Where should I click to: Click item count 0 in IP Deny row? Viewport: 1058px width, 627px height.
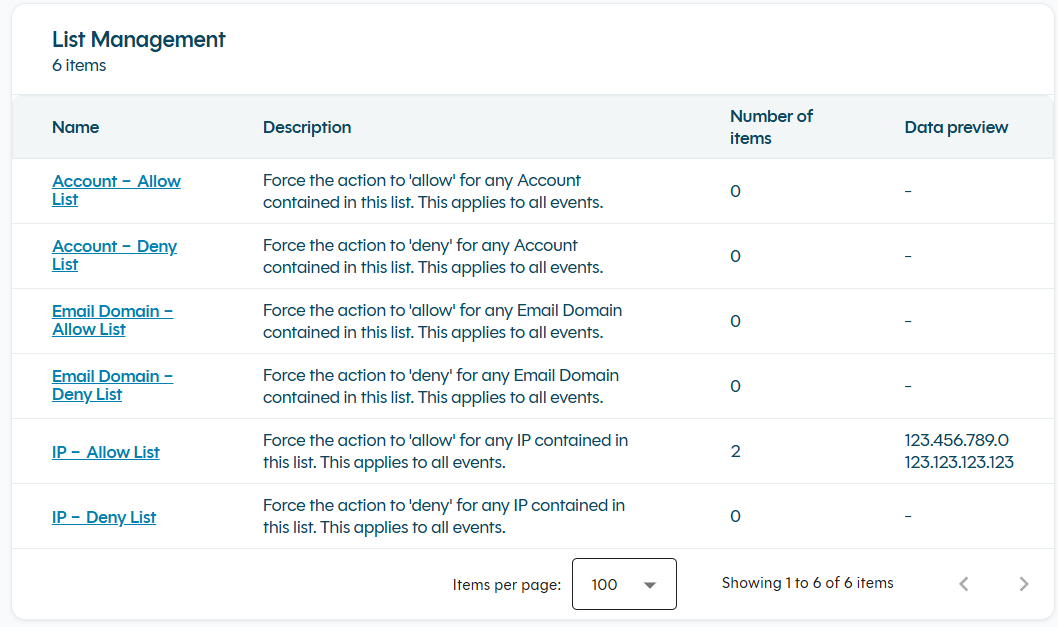click(735, 516)
